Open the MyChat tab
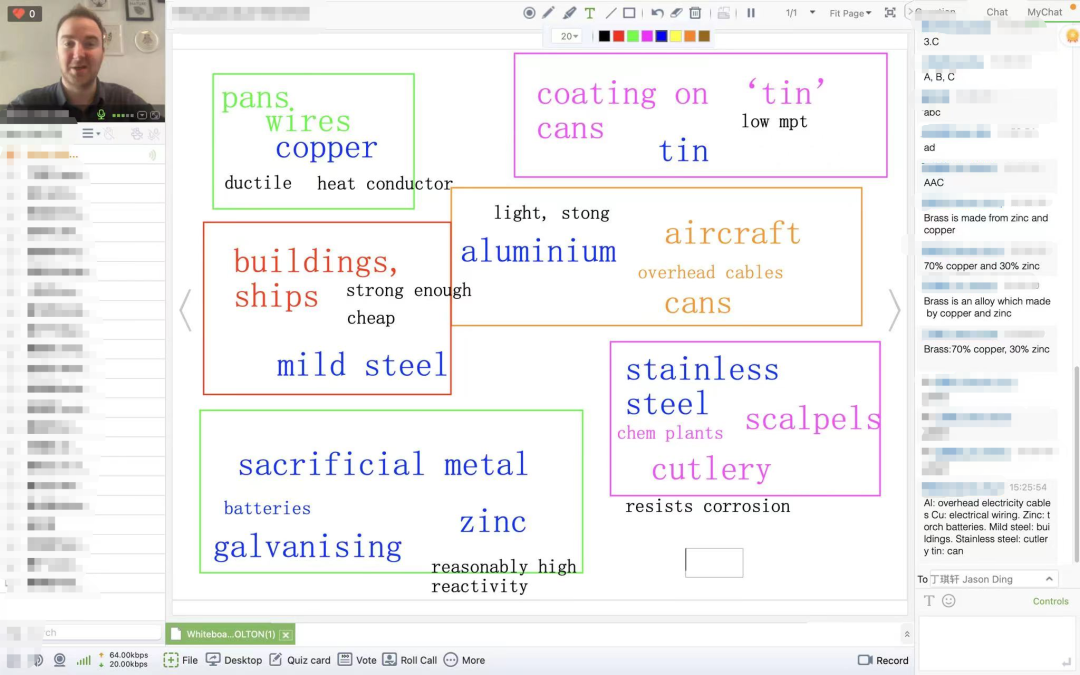Viewport: 1080px width, 675px height. (1045, 12)
